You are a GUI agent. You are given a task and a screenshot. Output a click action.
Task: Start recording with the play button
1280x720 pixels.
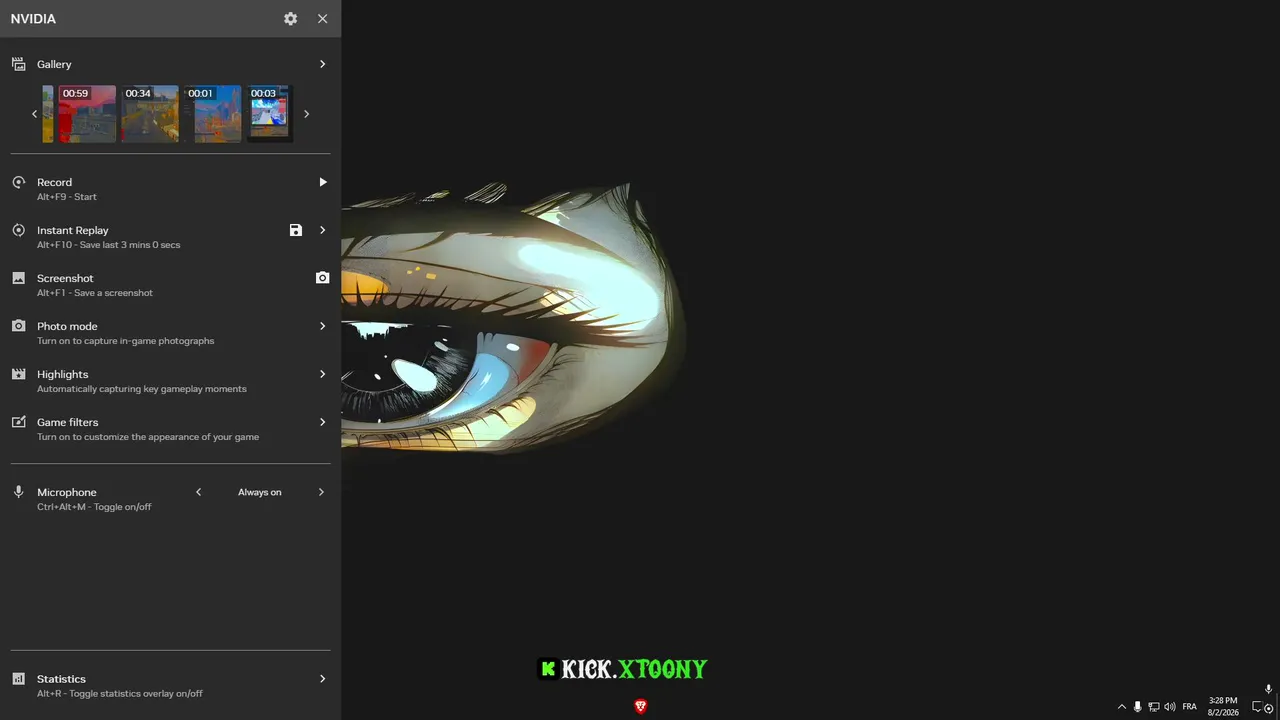click(x=323, y=182)
